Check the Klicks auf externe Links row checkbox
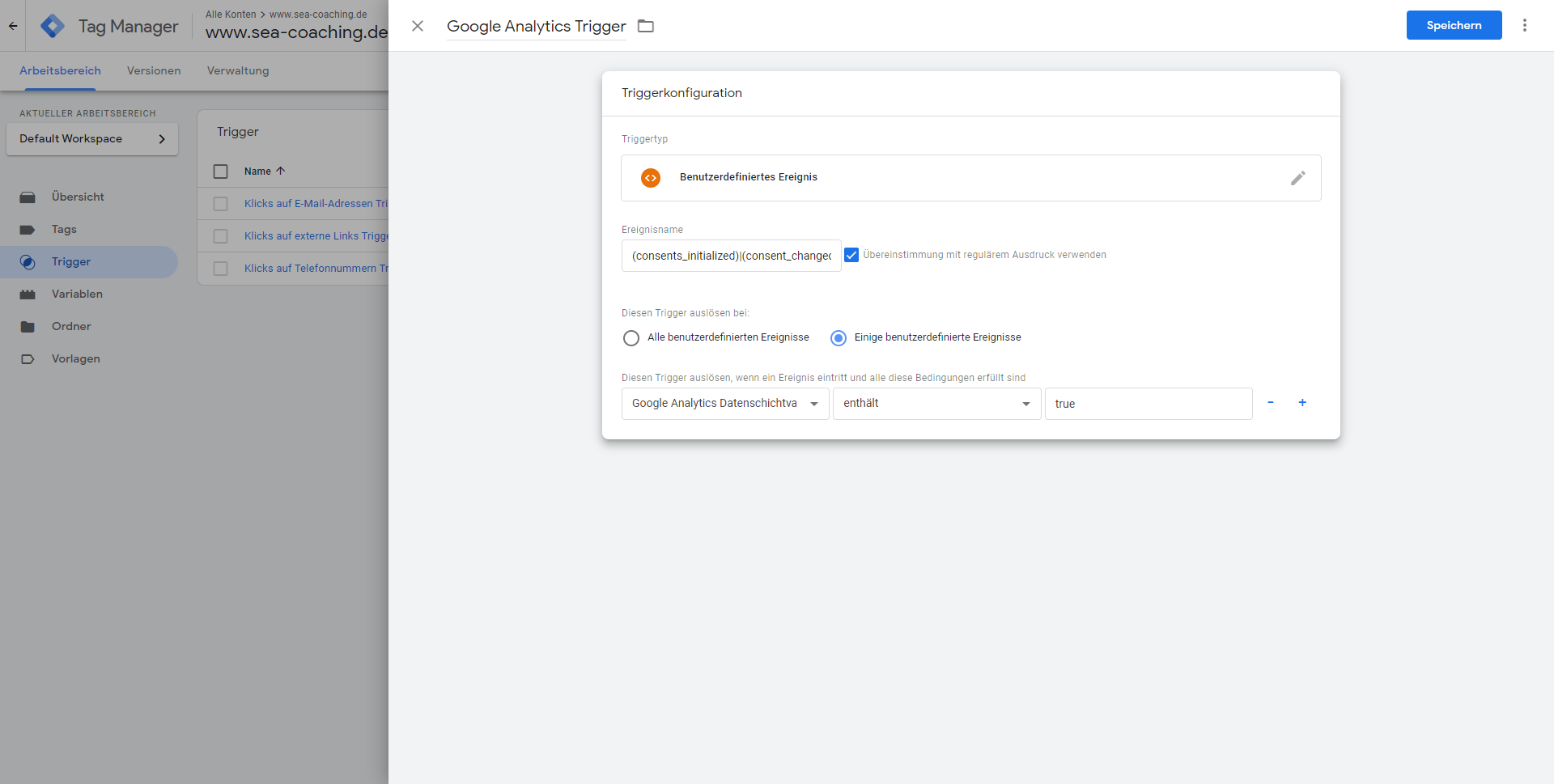1554x784 pixels. [x=220, y=236]
